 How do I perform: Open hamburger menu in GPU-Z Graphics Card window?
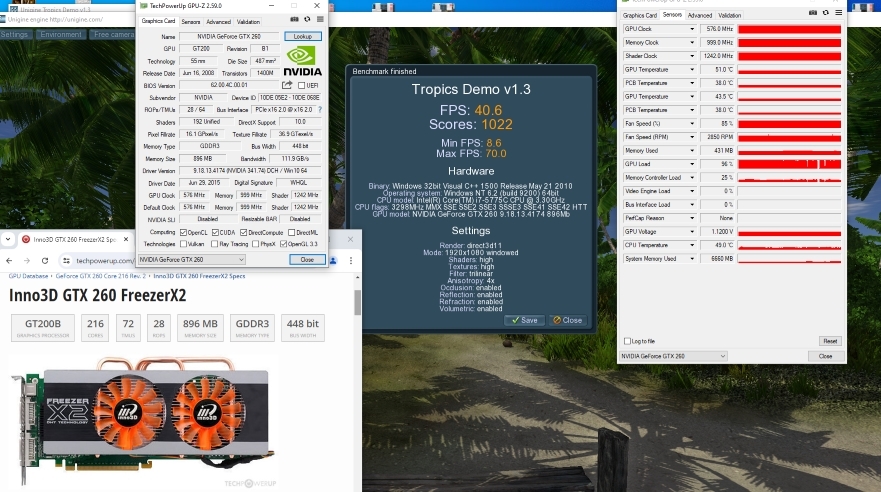[320, 20]
